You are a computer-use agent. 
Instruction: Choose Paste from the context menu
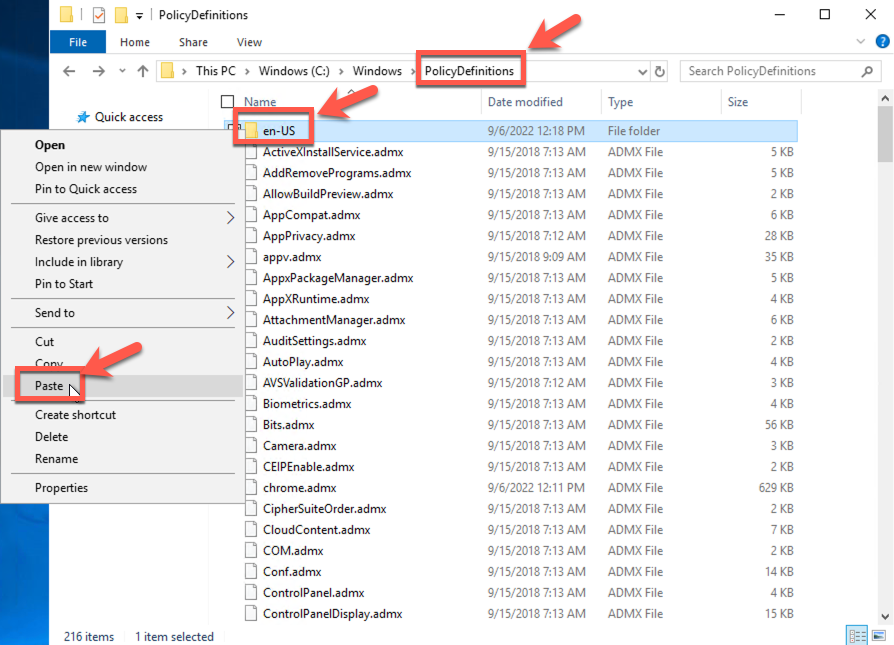[x=49, y=386]
